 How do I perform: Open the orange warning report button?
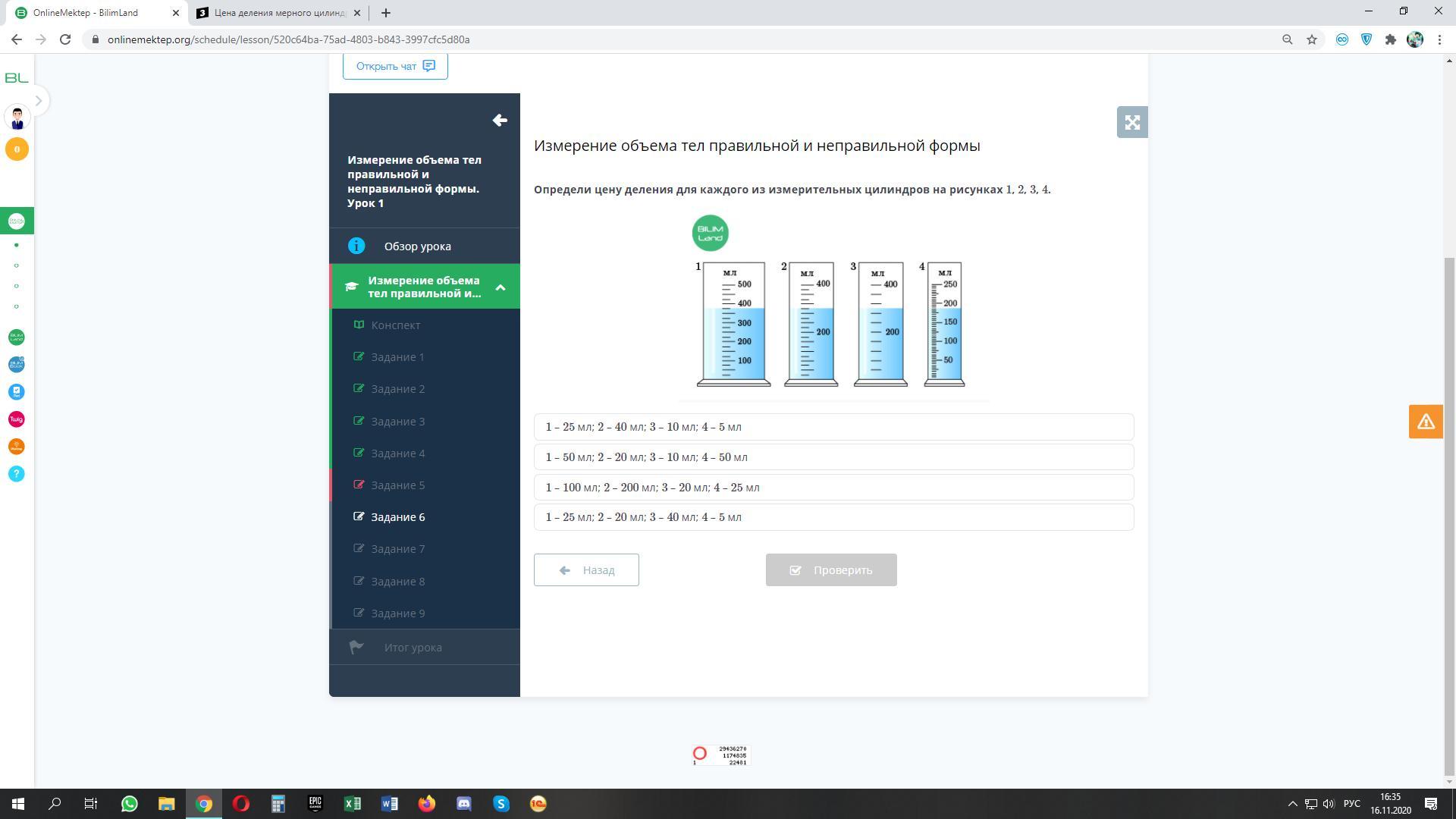coord(1426,422)
